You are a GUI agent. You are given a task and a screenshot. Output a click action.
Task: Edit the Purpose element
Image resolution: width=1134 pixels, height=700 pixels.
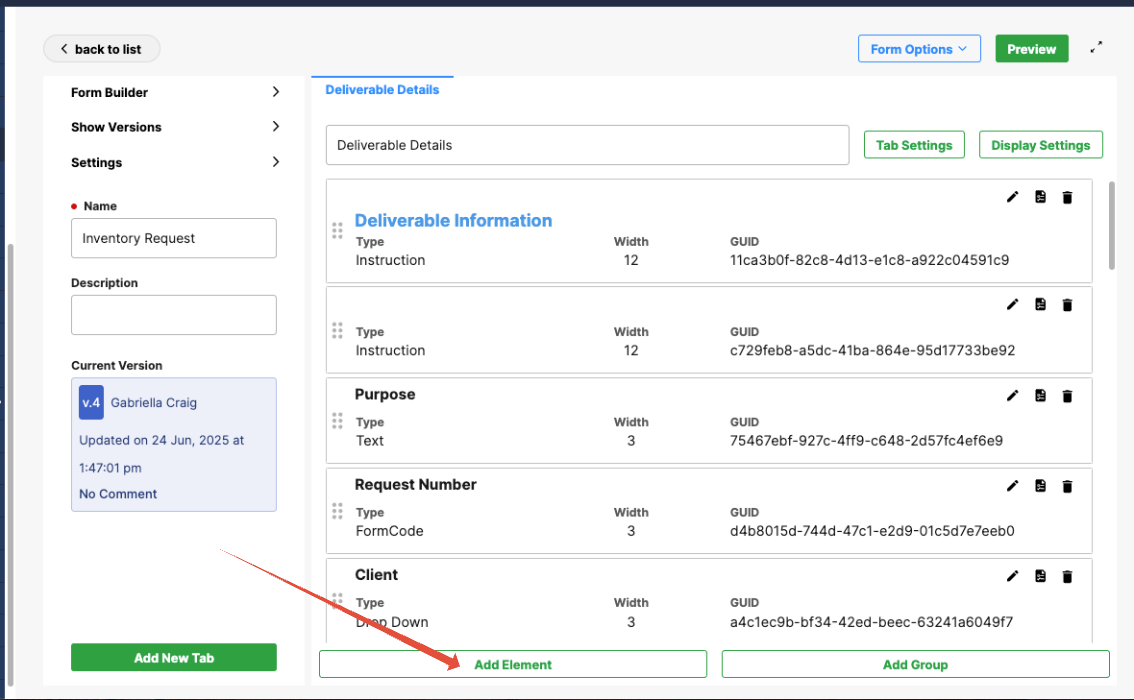[1012, 396]
